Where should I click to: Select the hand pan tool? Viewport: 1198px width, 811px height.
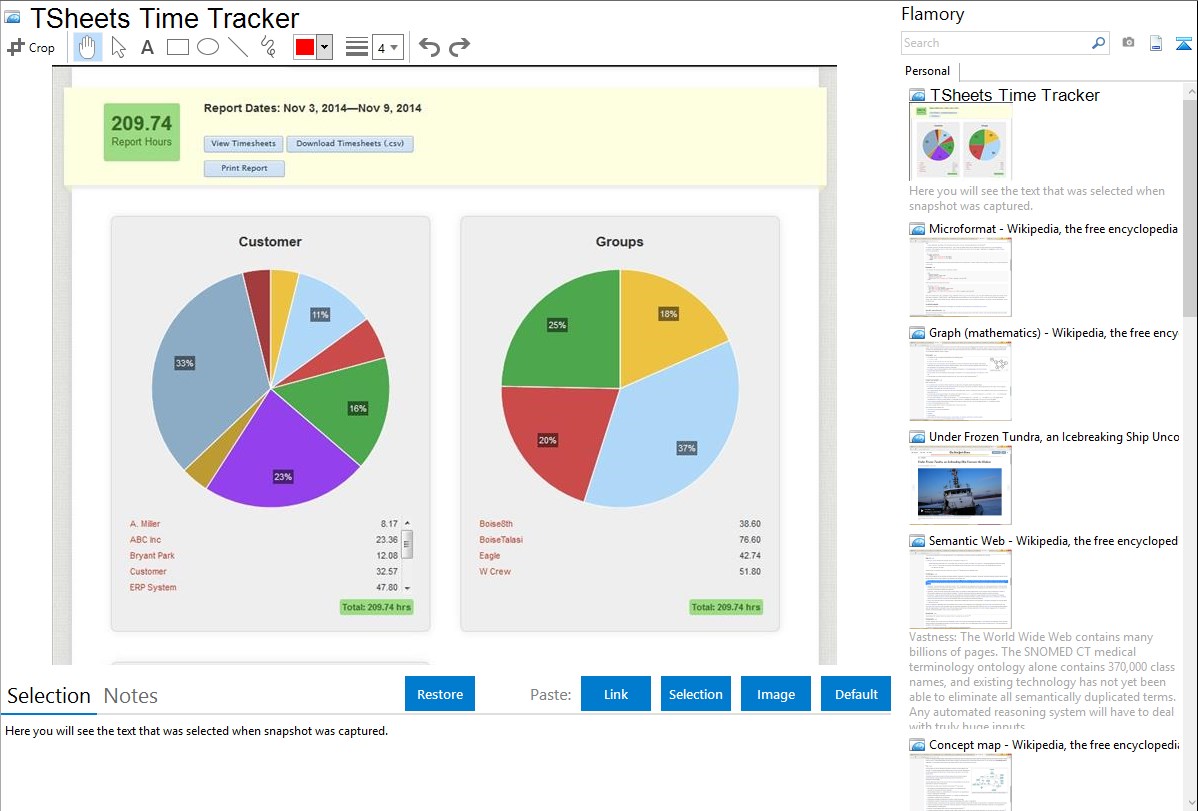[x=87, y=47]
